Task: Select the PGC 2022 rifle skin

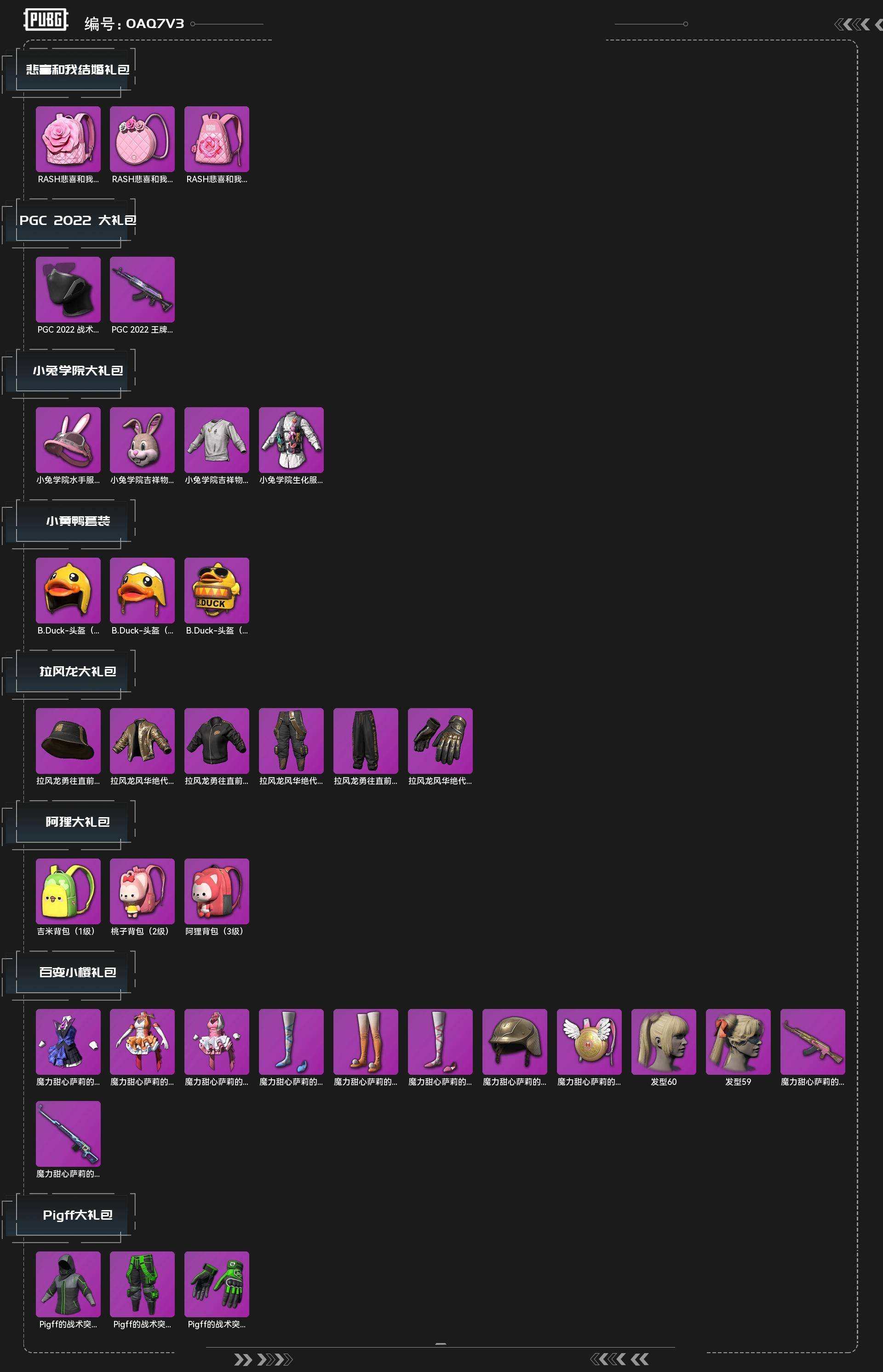Action: (142, 290)
